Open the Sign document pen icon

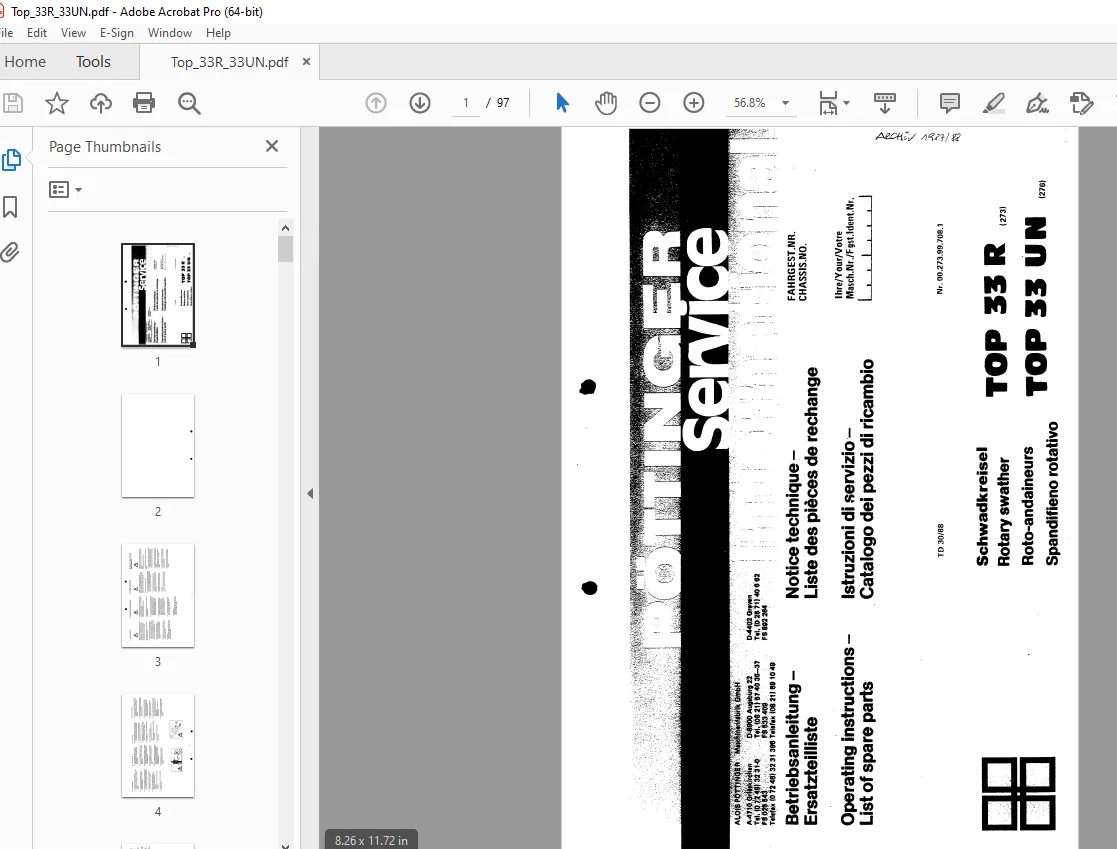[x=1037, y=103]
